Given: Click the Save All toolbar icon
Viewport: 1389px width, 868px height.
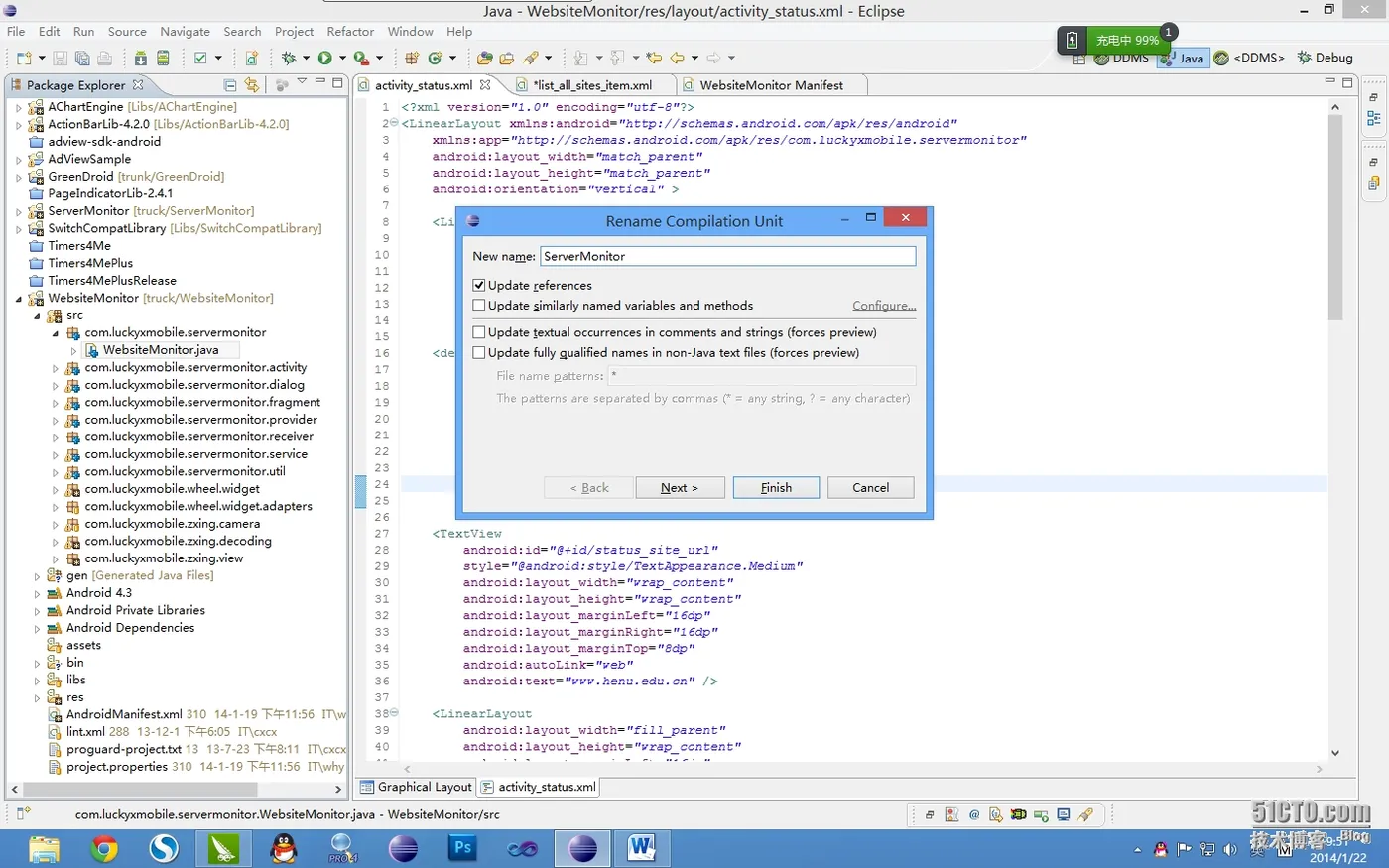Looking at the screenshot, I should [x=82, y=59].
